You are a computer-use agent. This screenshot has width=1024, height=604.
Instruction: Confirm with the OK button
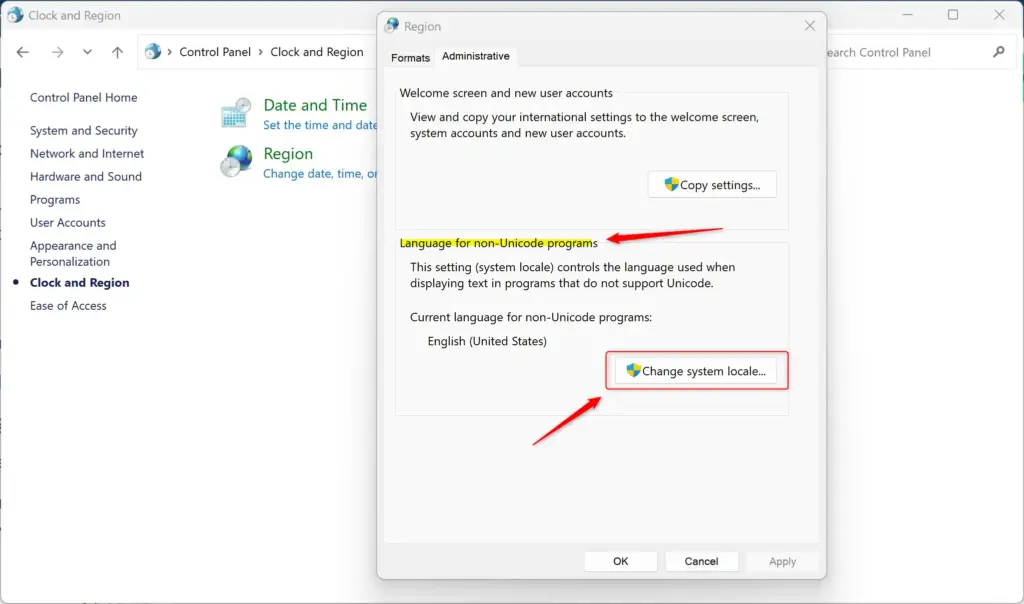(x=620, y=561)
